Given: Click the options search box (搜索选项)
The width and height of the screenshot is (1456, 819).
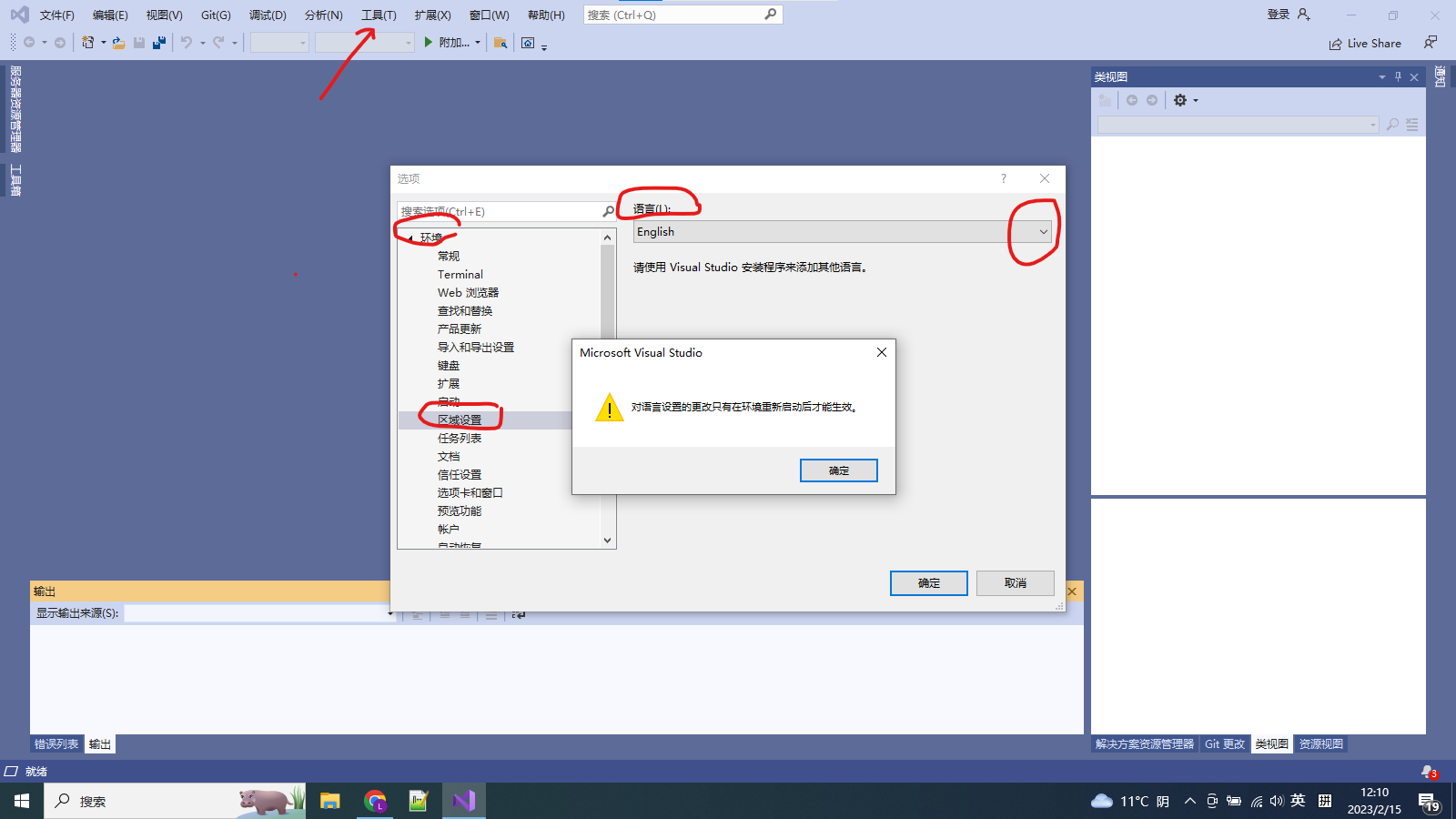Looking at the screenshot, I should coord(507,211).
